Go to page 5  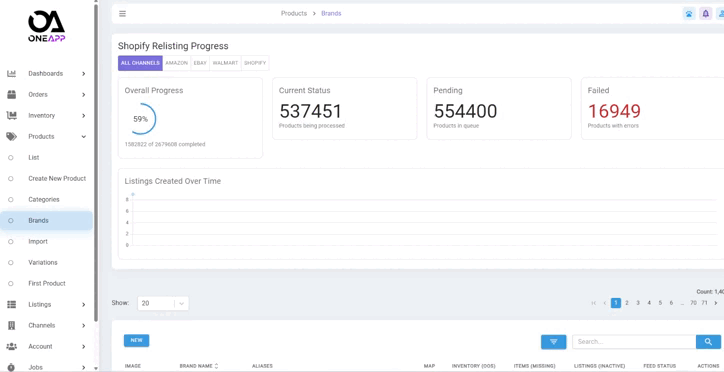pos(660,303)
